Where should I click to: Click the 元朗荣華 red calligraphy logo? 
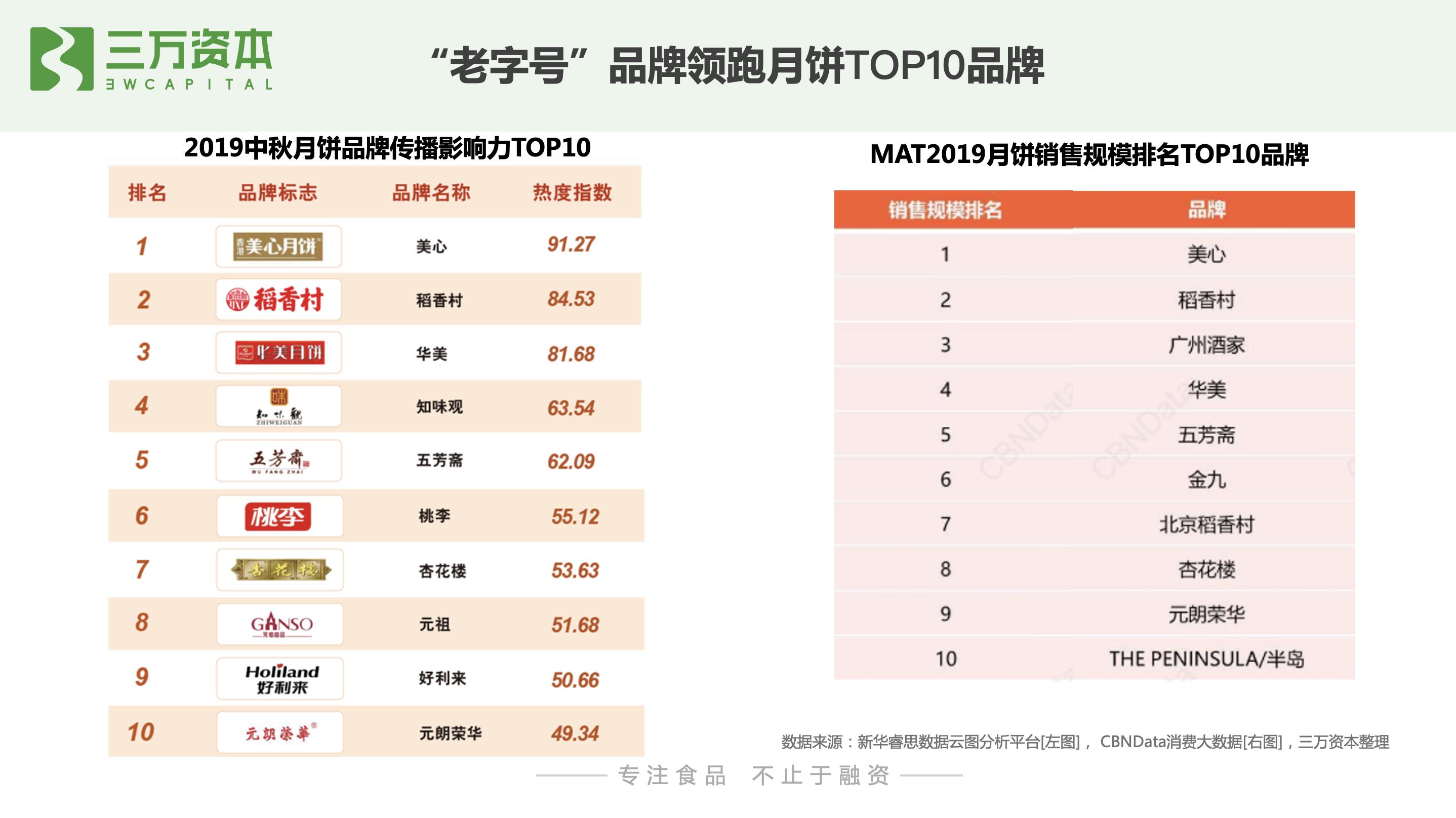tap(281, 732)
